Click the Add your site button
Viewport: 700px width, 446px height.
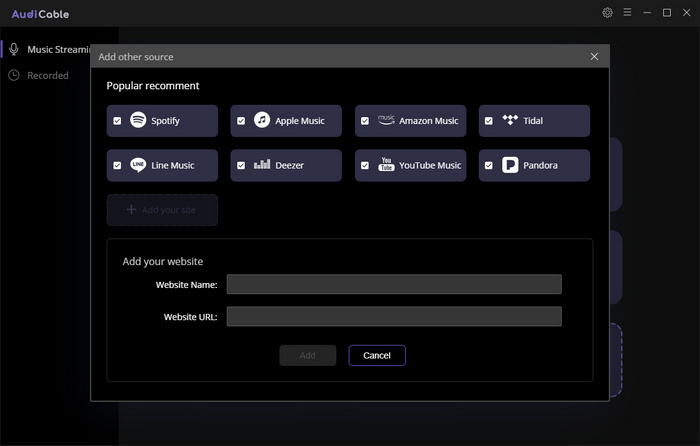coord(162,210)
